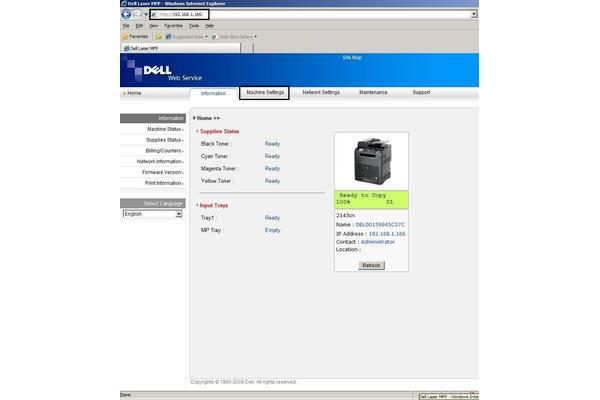
Task: Go to the Home link
Action: coord(134,93)
